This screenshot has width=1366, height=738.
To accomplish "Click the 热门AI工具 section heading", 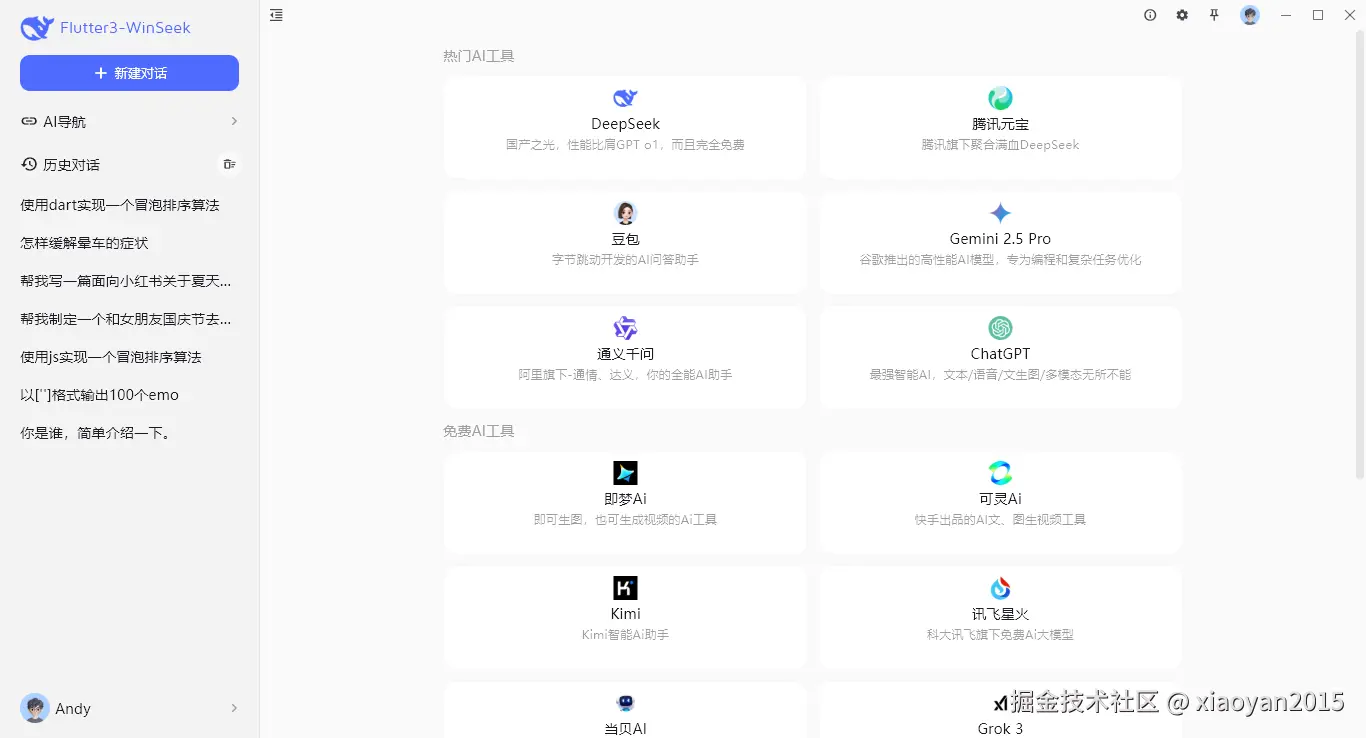I will pyautogui.click(x=478, y=56).
